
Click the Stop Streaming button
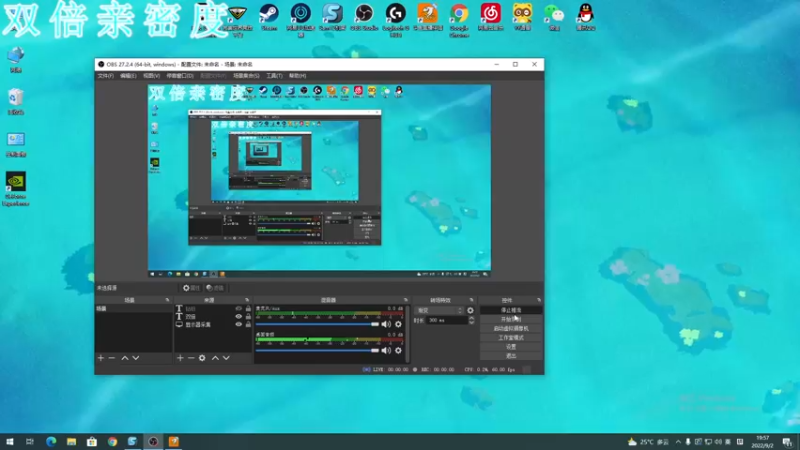[x=511, y=310]
